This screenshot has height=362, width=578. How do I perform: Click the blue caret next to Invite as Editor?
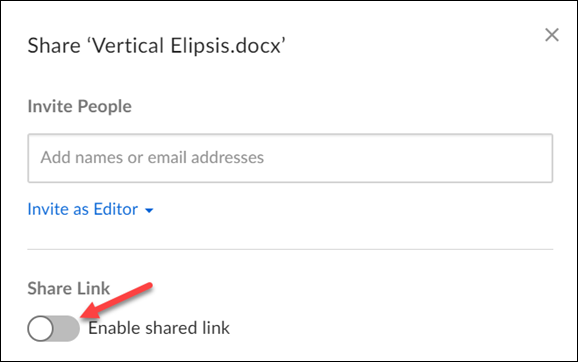point(149,211)
